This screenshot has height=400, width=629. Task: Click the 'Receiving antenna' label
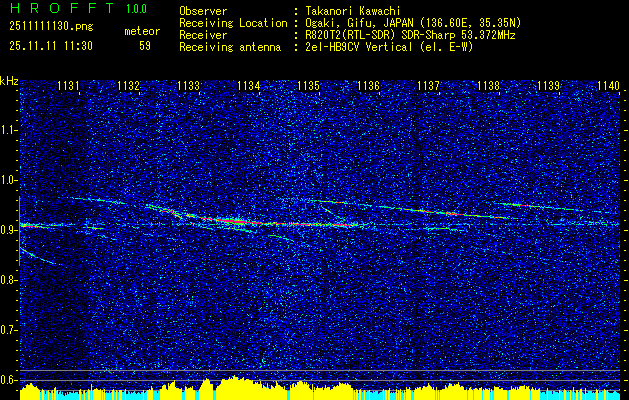pos(230,47)
